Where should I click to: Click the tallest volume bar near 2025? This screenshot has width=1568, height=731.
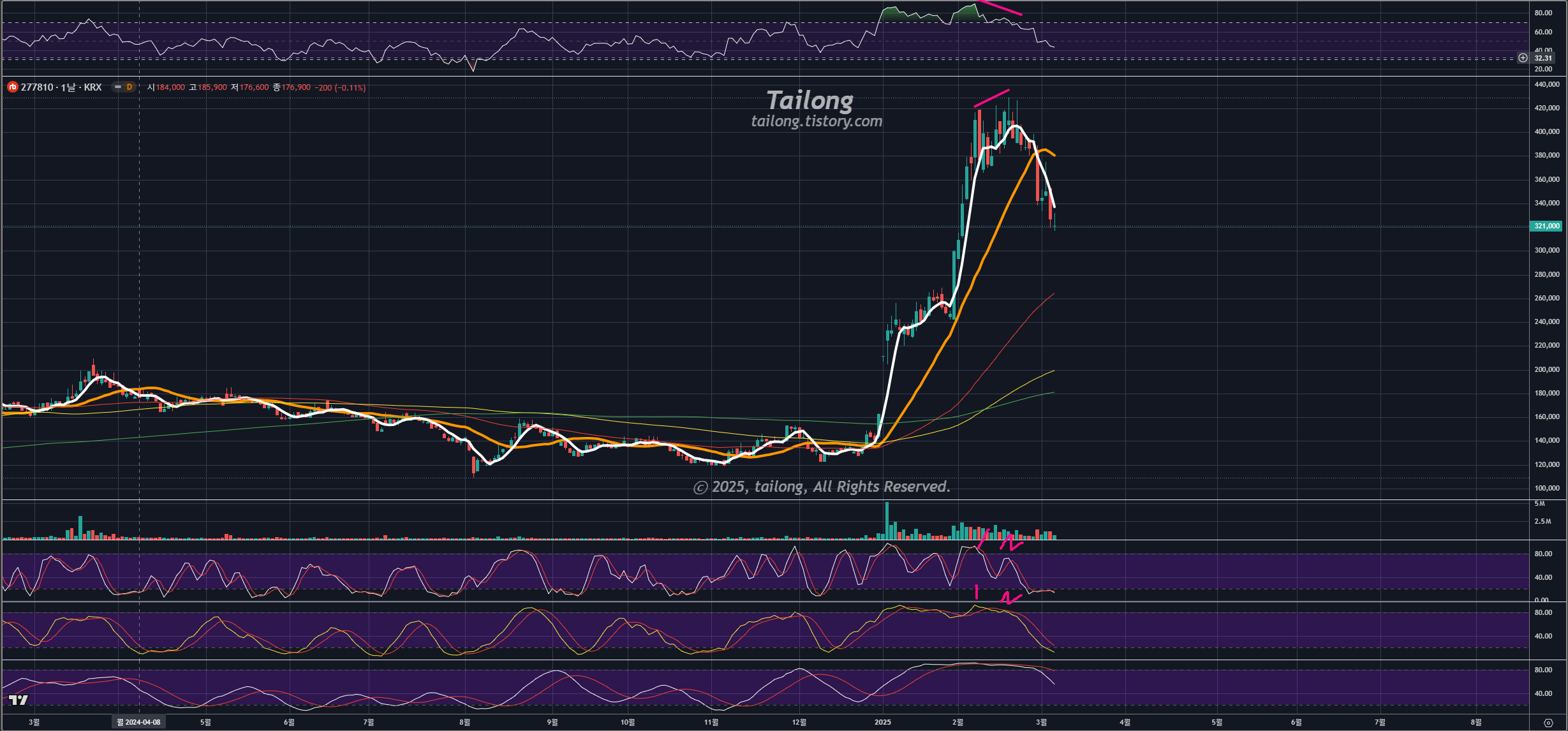coord(887,520)
